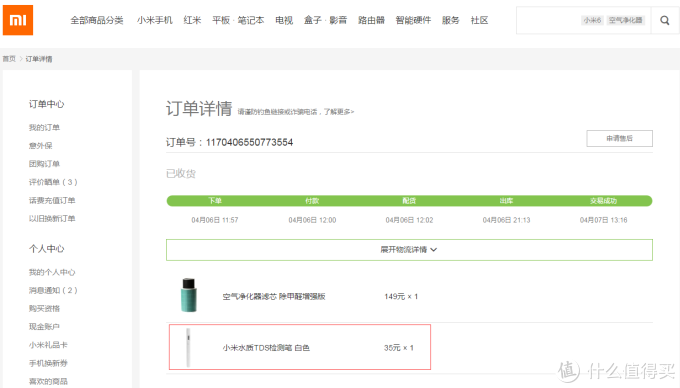680x388 pixels.
Task: Open 话费充值订单 in sidebar
Action: [x=52, y=200]
